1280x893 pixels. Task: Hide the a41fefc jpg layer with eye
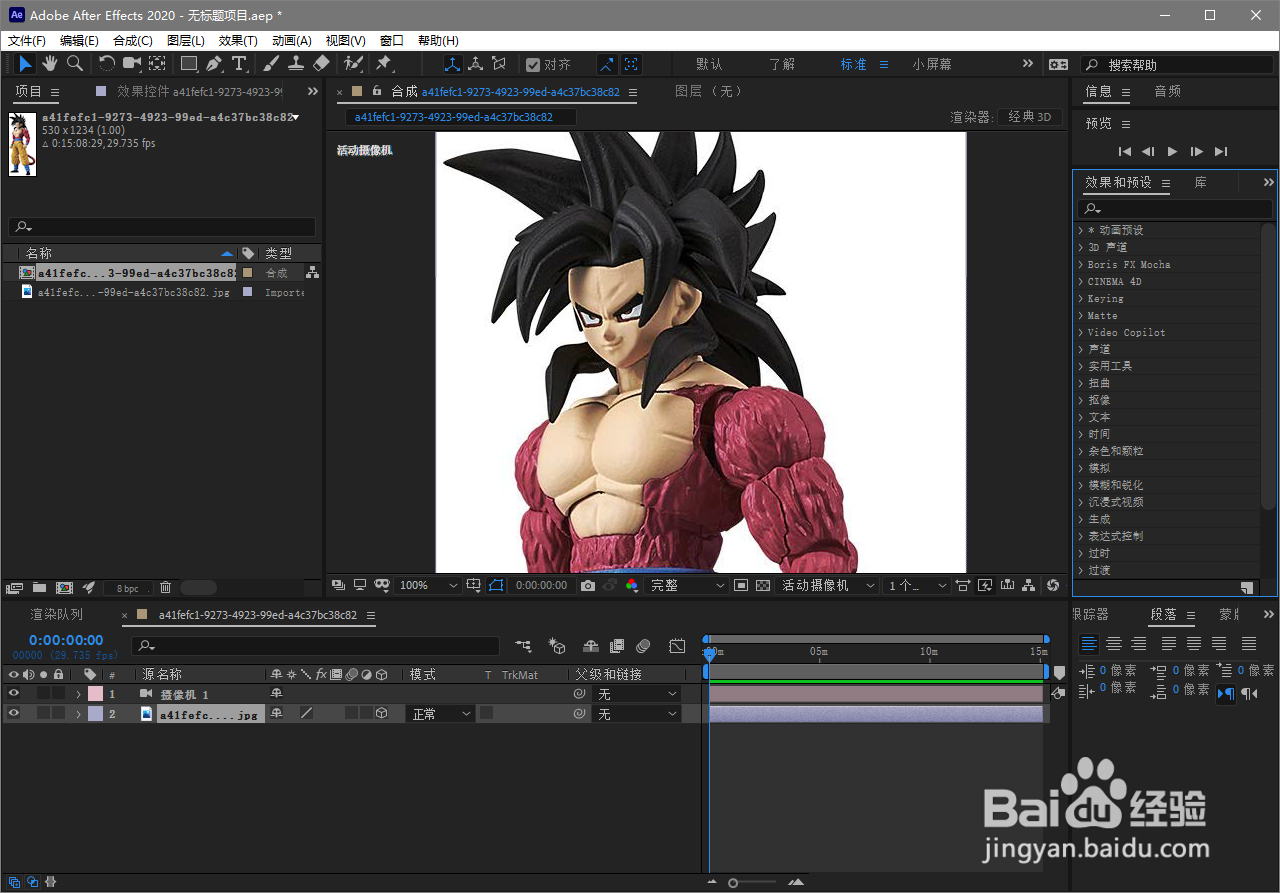pos(14,713)
